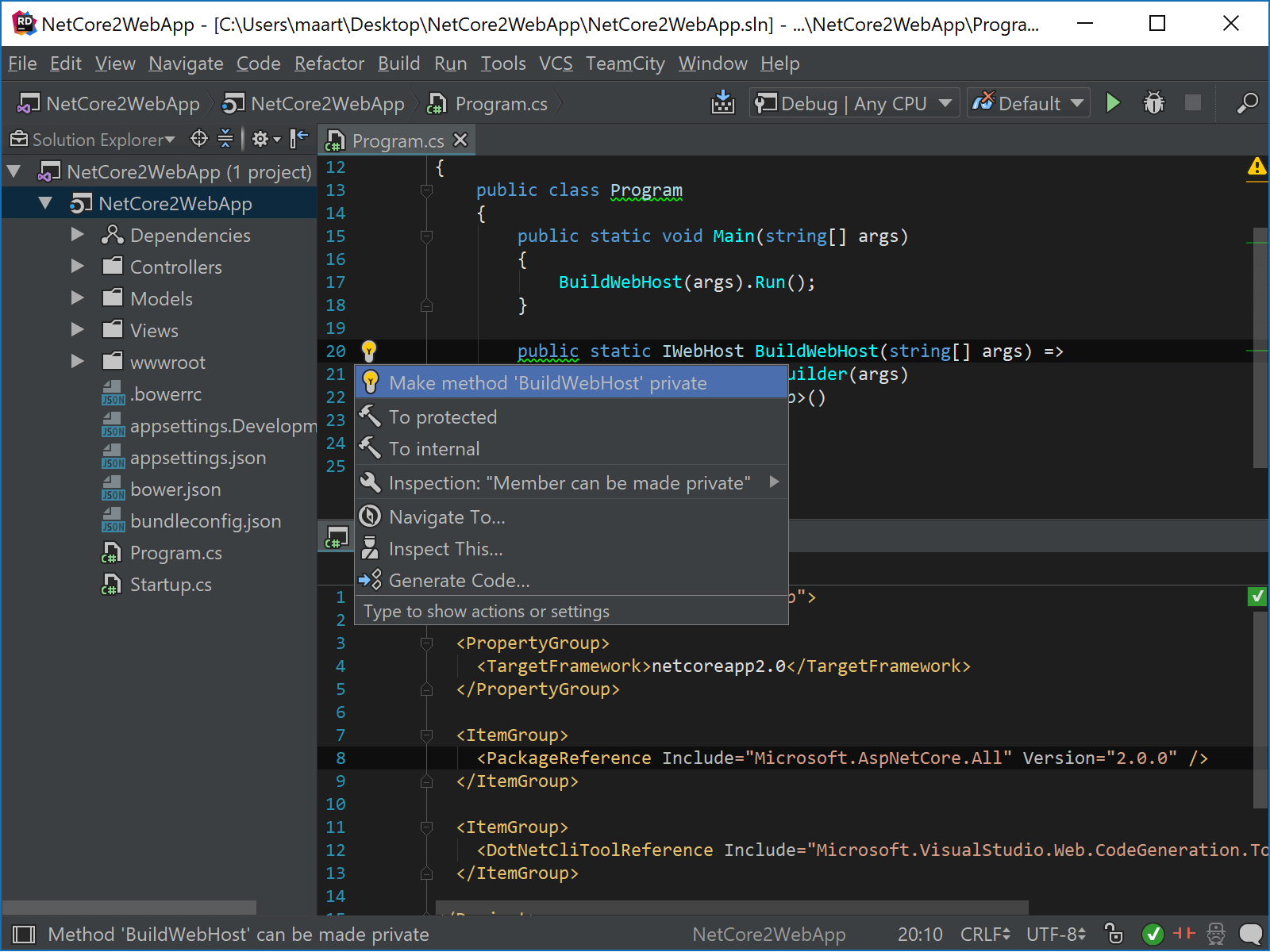Open the Default run configuration dropdown

(1028, 103)
